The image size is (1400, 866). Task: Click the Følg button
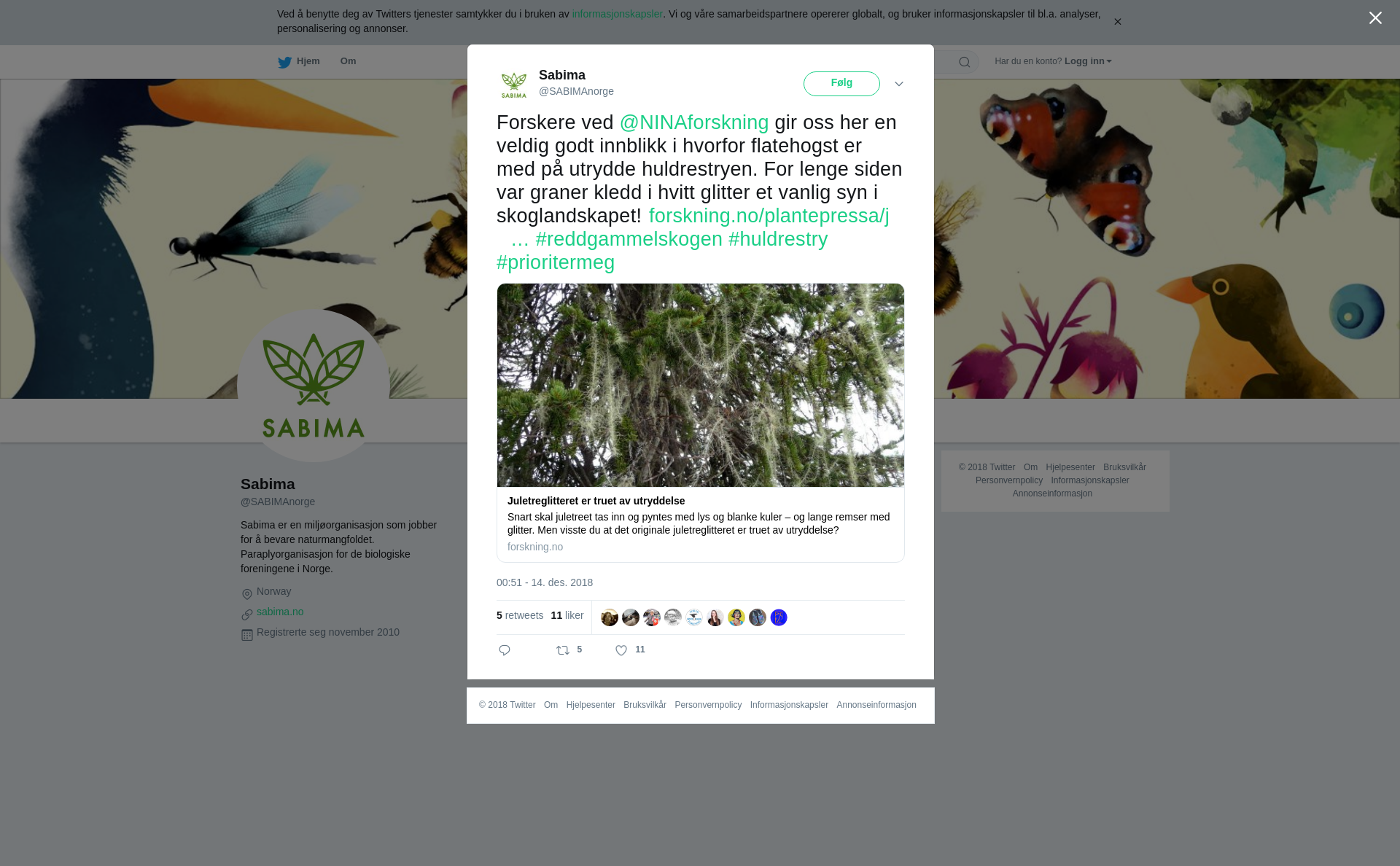point(841,84)
